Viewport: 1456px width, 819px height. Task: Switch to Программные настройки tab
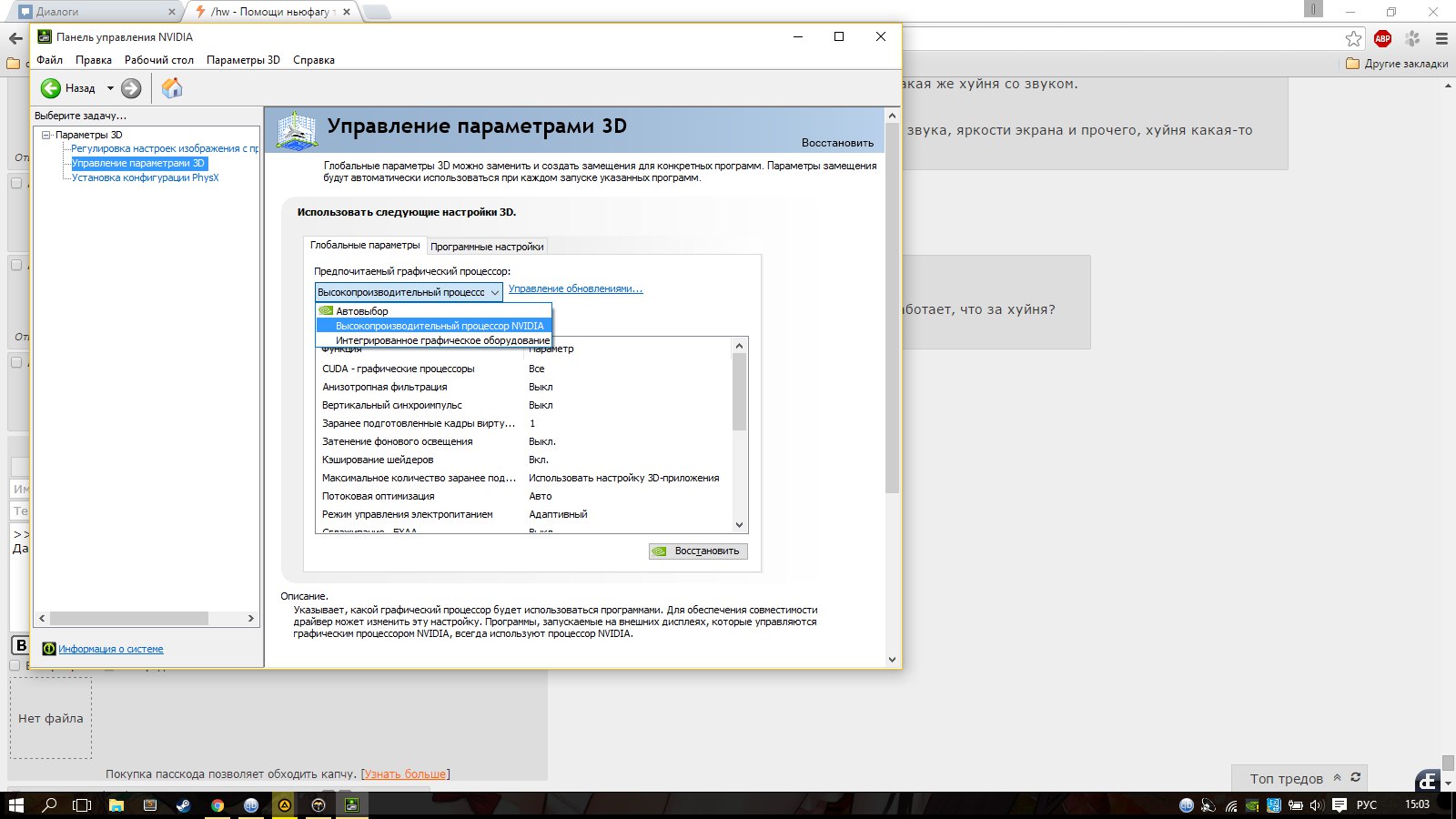487,247
